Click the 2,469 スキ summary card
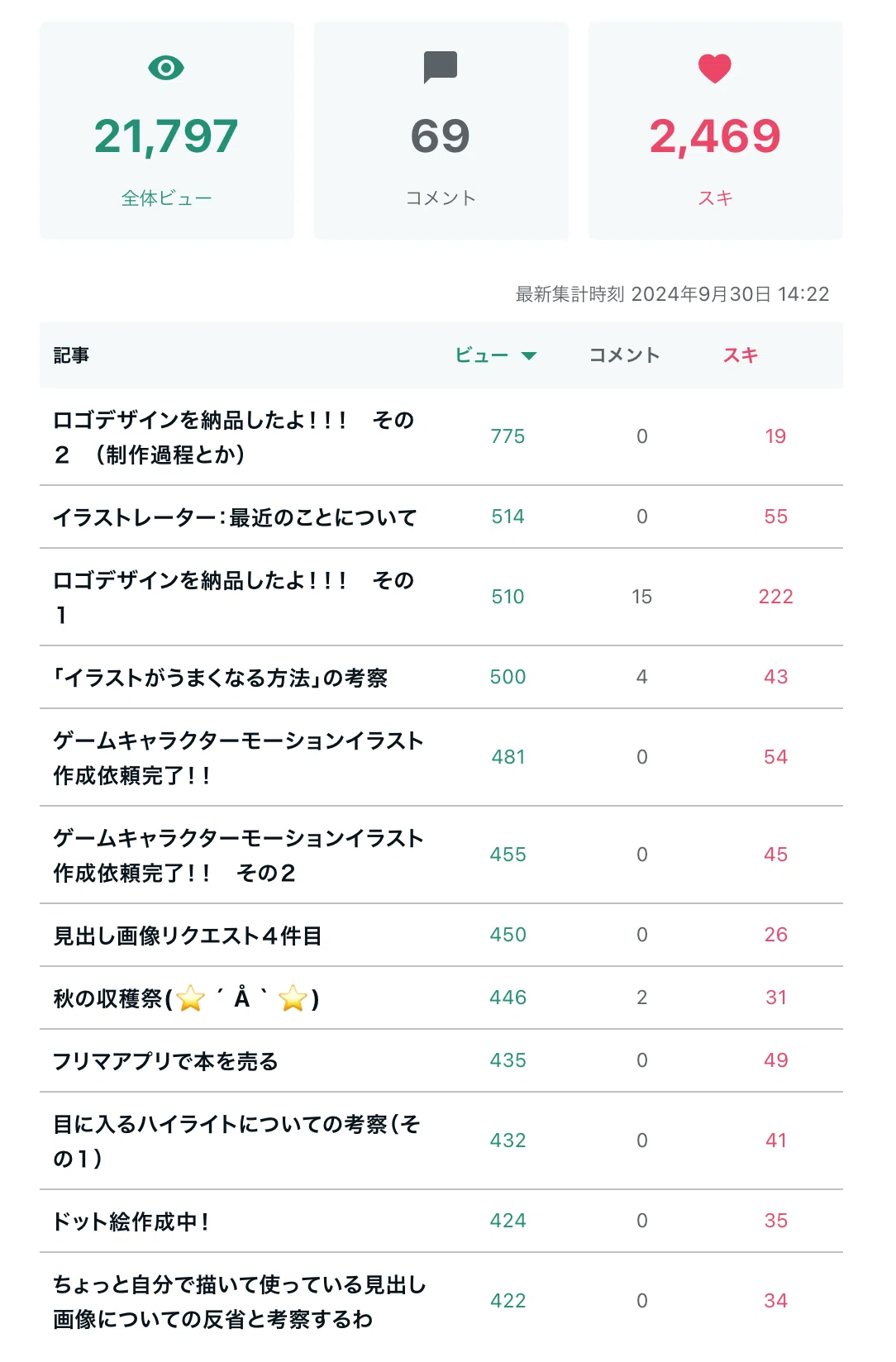 [x=716, y=131]
